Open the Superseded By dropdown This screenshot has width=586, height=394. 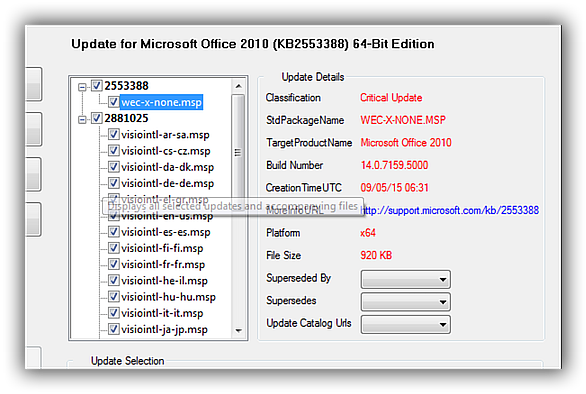405,279
